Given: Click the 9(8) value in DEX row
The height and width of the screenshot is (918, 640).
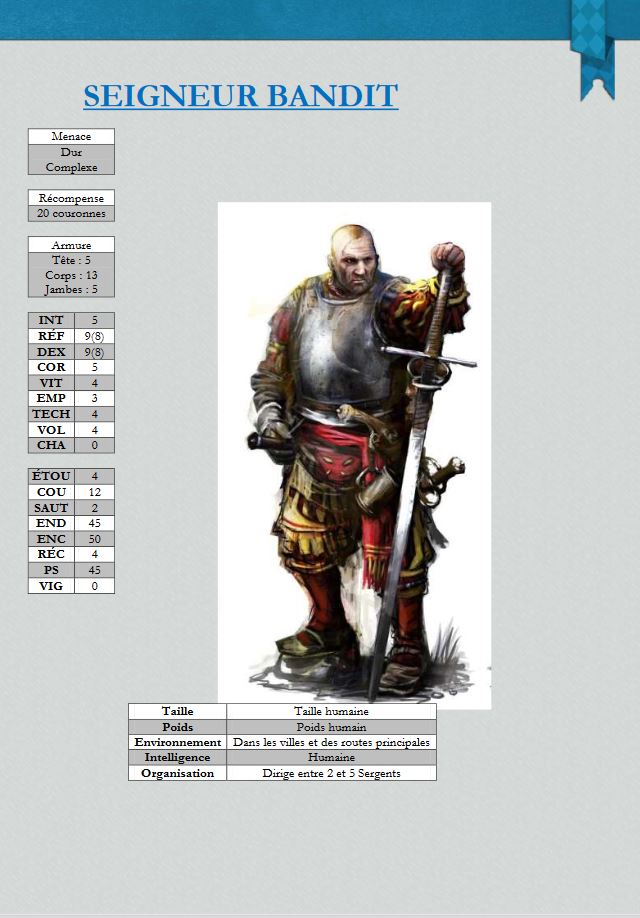Looking at the screenshot, I should [94, 352].
